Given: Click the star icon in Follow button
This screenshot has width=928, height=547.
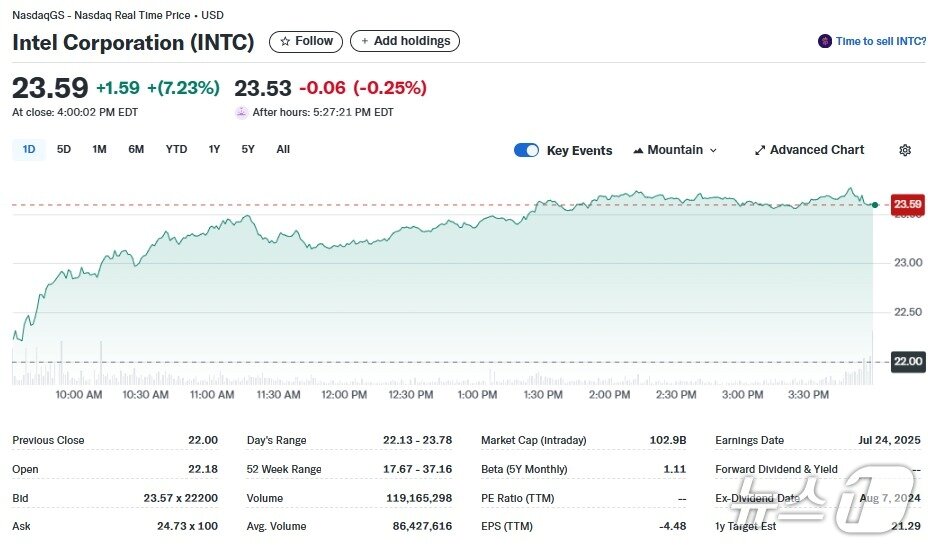Looking at the screenshot, I should click(x=285, y=41).
